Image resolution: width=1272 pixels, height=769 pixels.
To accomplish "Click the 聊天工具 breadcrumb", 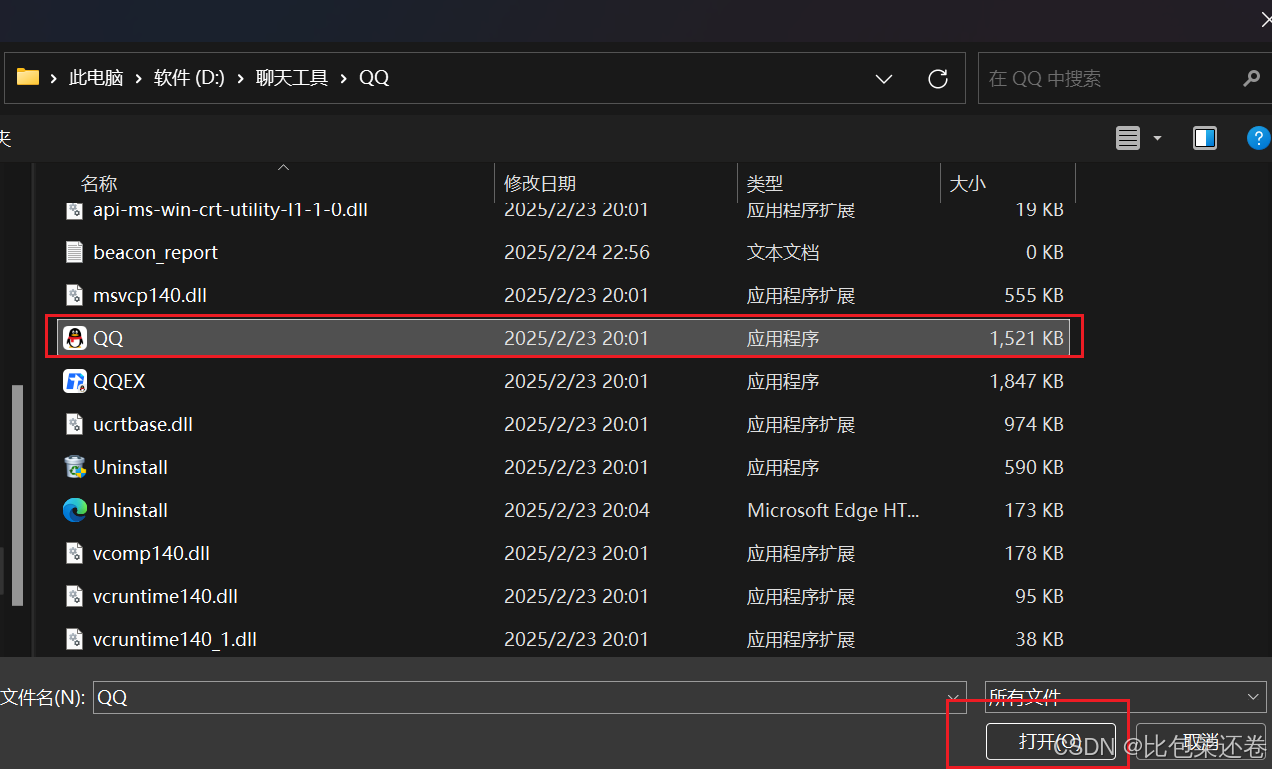I will (x=292, y=78).
